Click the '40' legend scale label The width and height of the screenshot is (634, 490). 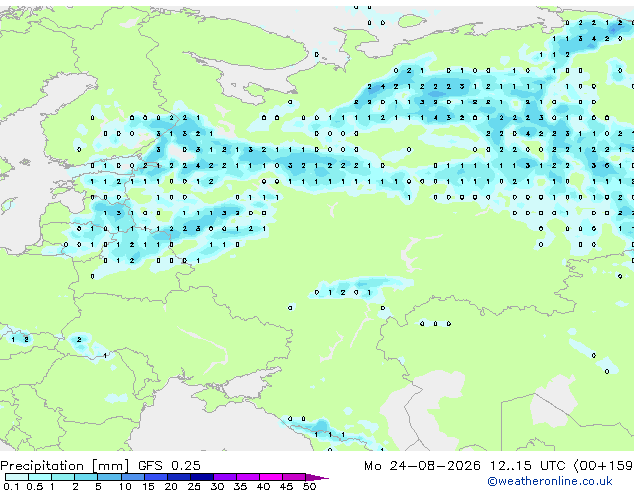click(x=263, y=486)
